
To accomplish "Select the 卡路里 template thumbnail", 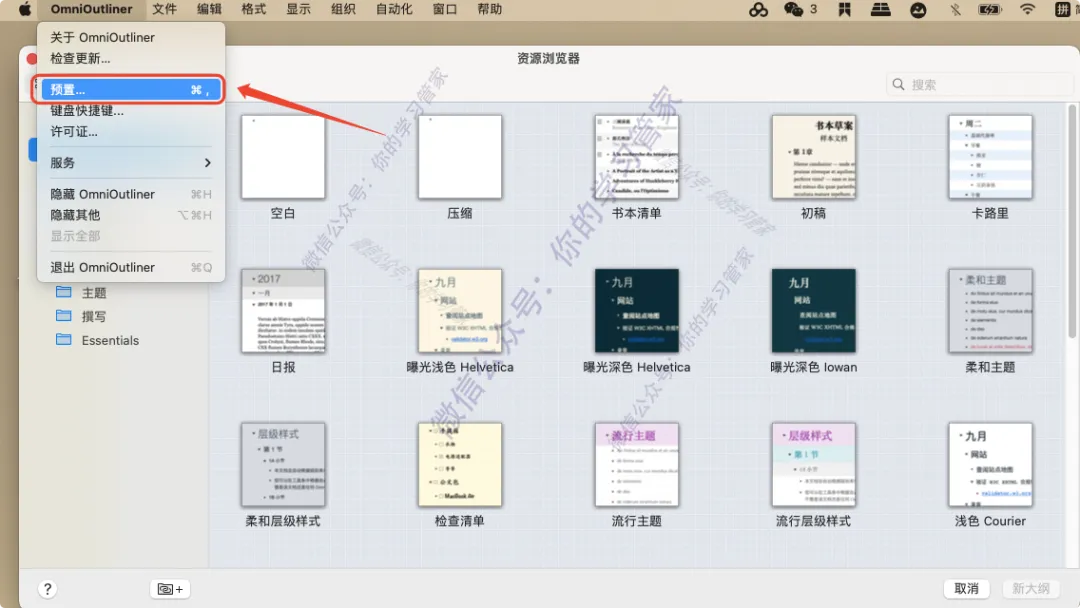I will [990, 157].
